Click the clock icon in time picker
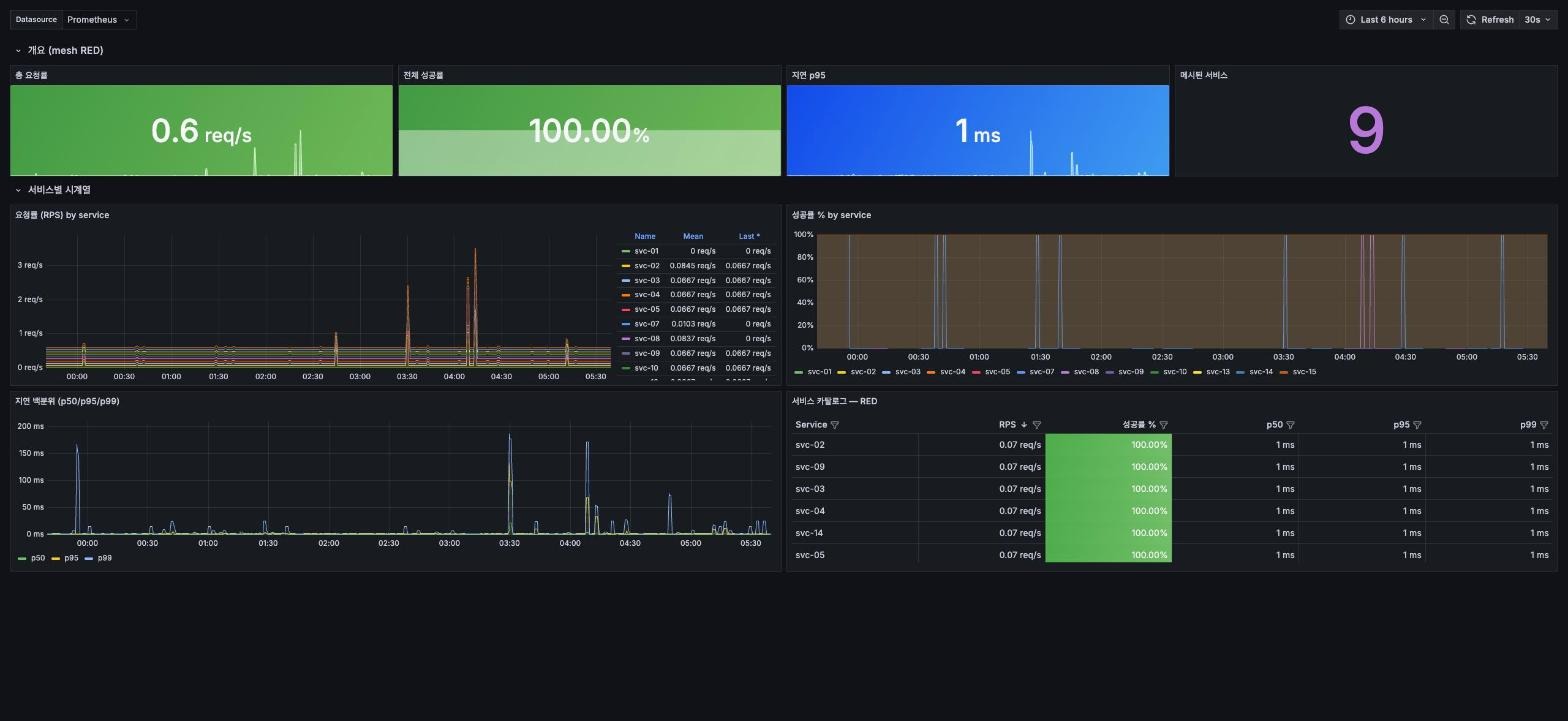The height and width of the screenshot is (721, 1568). coord(1350,20)
